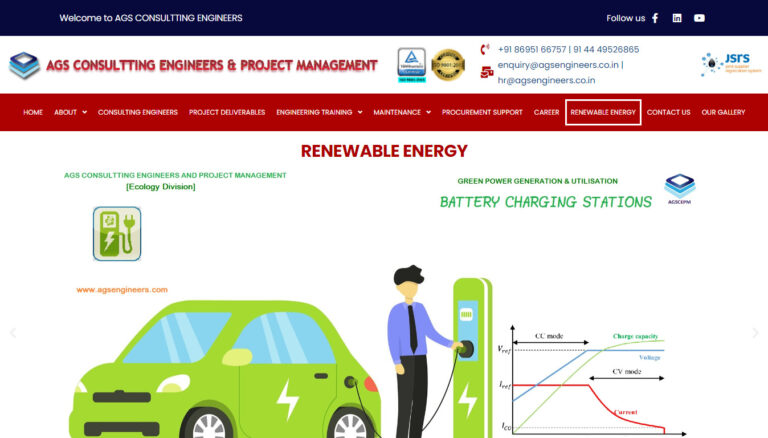Click the red email envelope icon
This screenshot has width=768, height=438.
click(x=486, y=73)
